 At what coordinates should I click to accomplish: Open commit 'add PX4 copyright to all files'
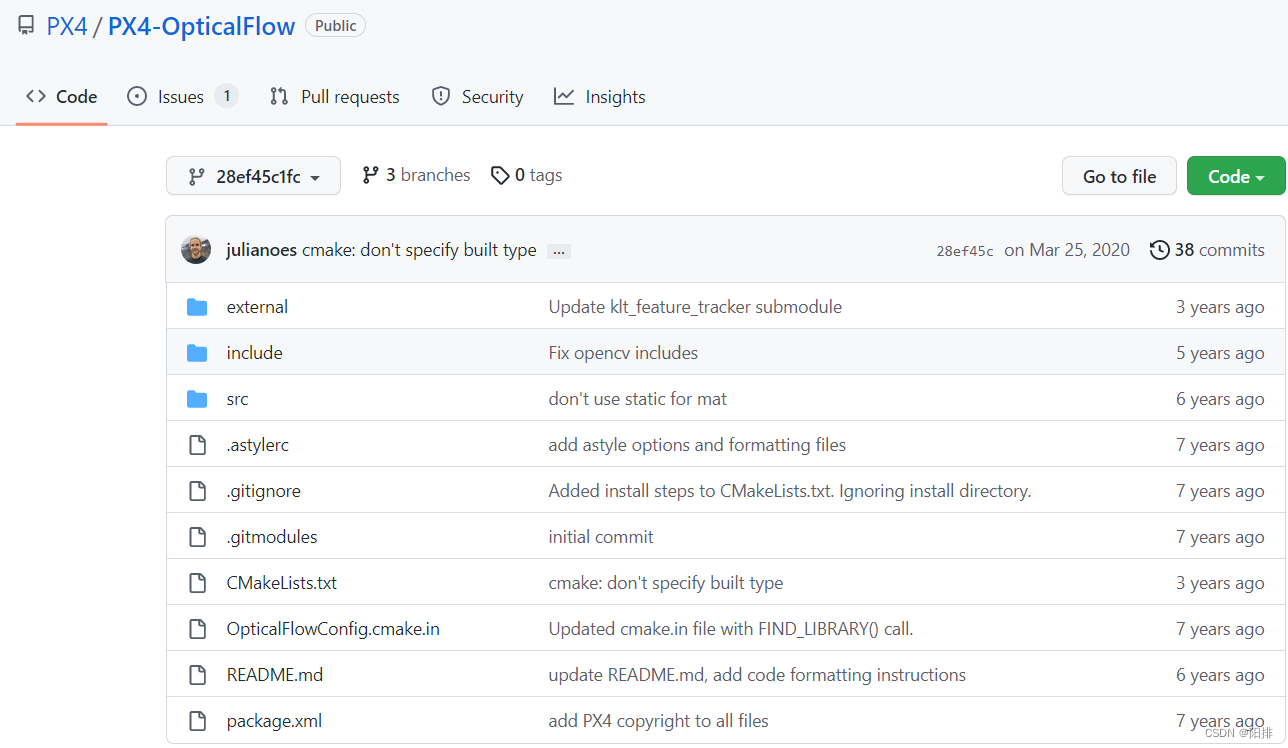point(659,721)
